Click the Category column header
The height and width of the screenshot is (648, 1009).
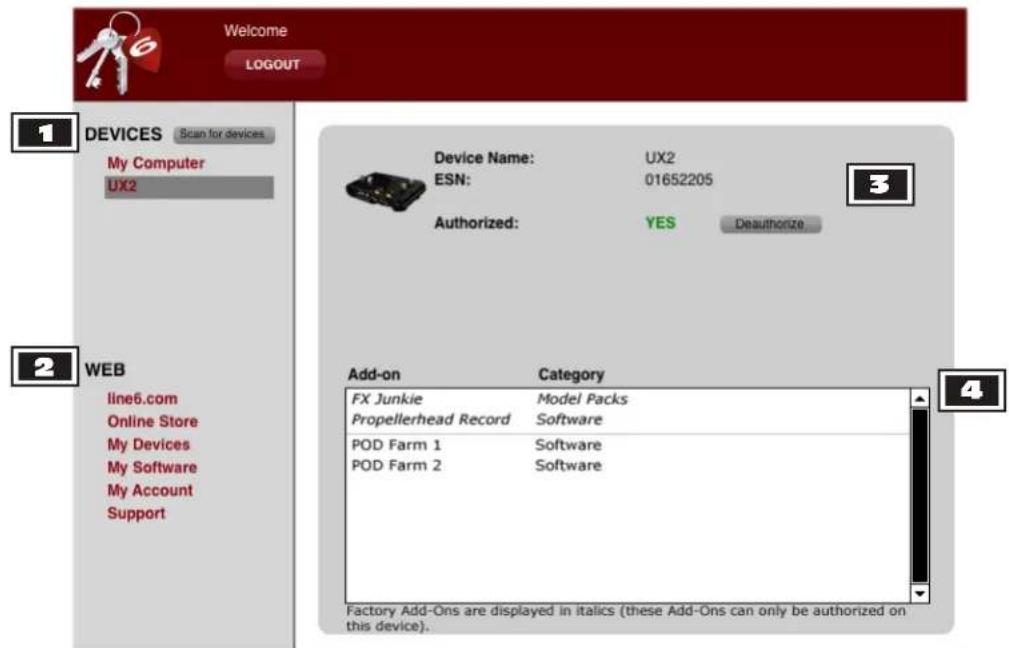tap(571, 375)
